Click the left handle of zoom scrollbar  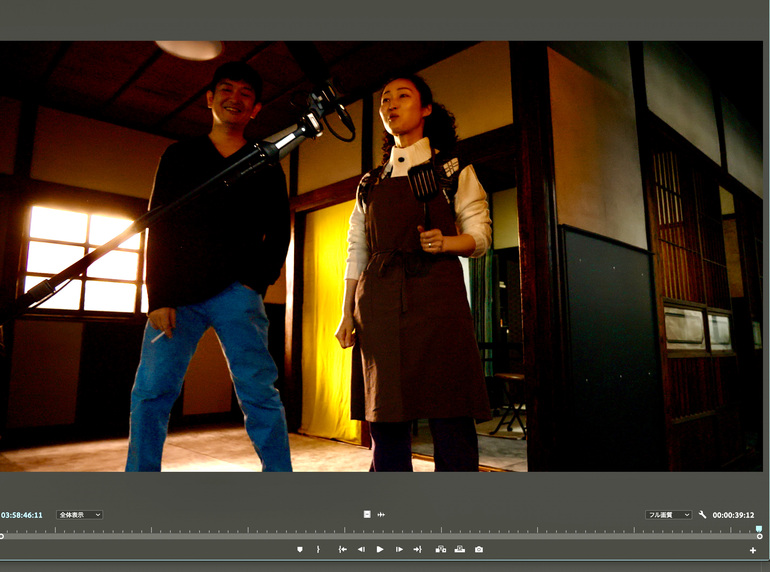(2, 537)
